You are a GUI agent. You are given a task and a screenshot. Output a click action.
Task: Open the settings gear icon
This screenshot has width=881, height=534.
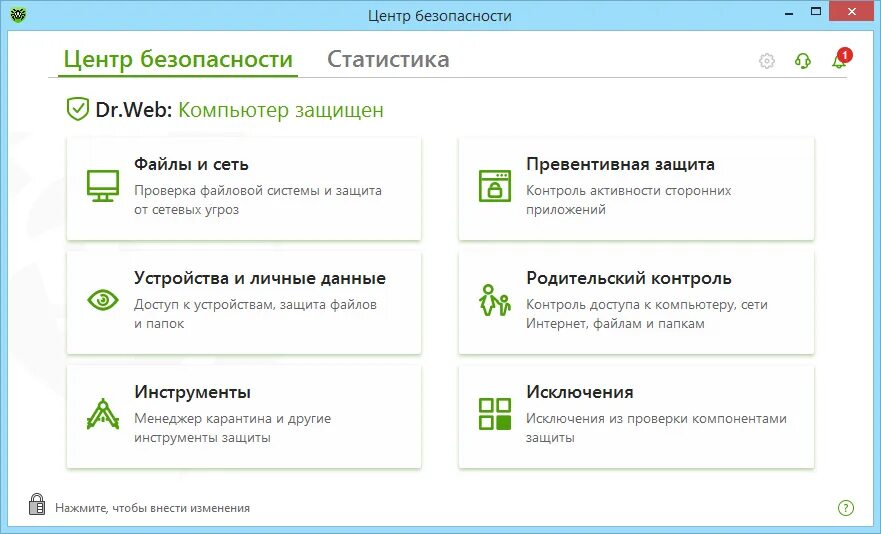(766, 61)
